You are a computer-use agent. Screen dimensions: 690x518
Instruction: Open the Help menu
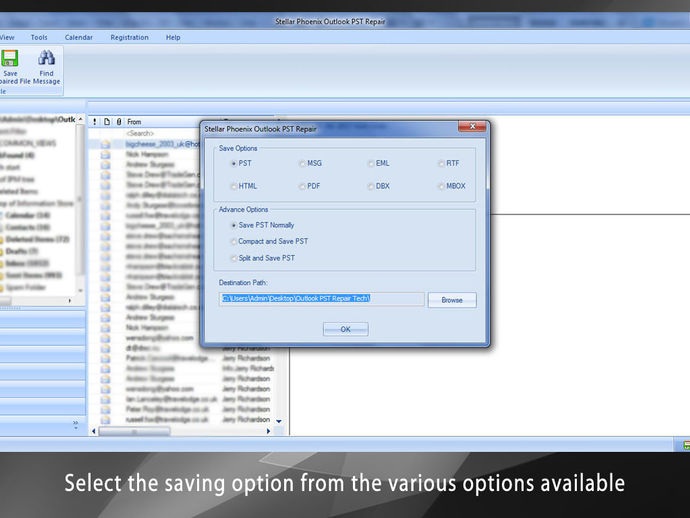(x=173, y=37)
